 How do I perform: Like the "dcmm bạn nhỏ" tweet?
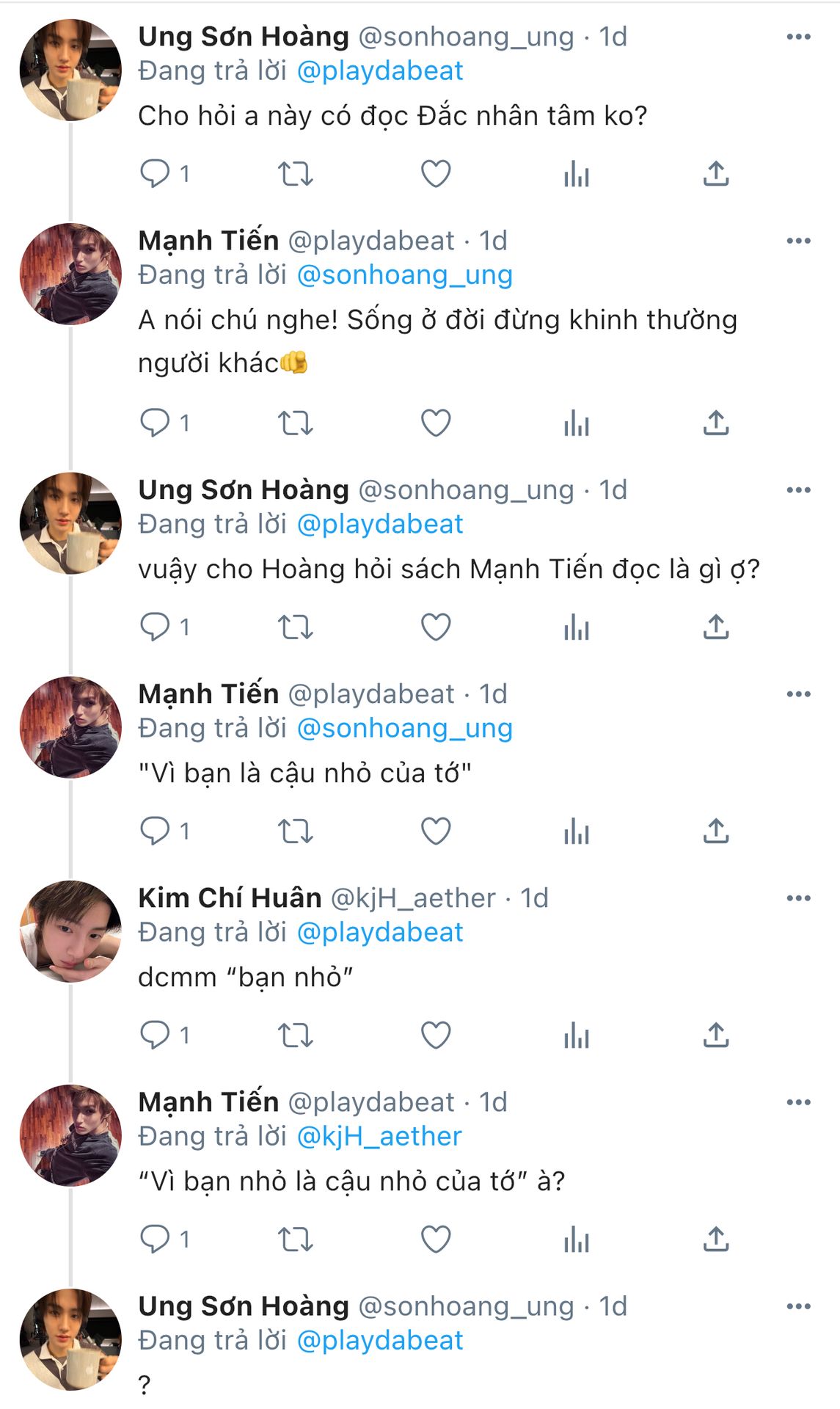[436, 1035]
